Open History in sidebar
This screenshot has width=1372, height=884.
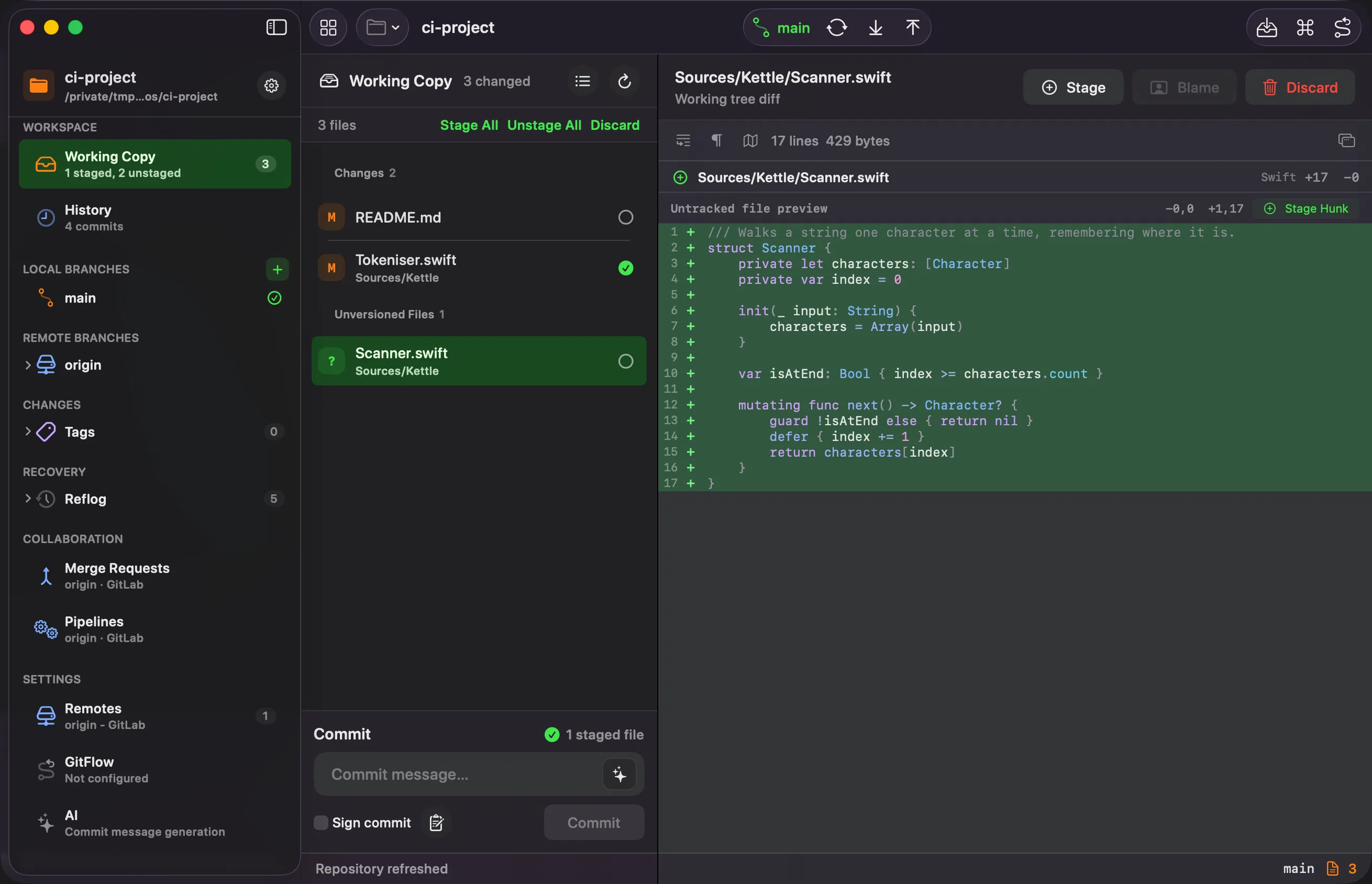pos(155,217)
